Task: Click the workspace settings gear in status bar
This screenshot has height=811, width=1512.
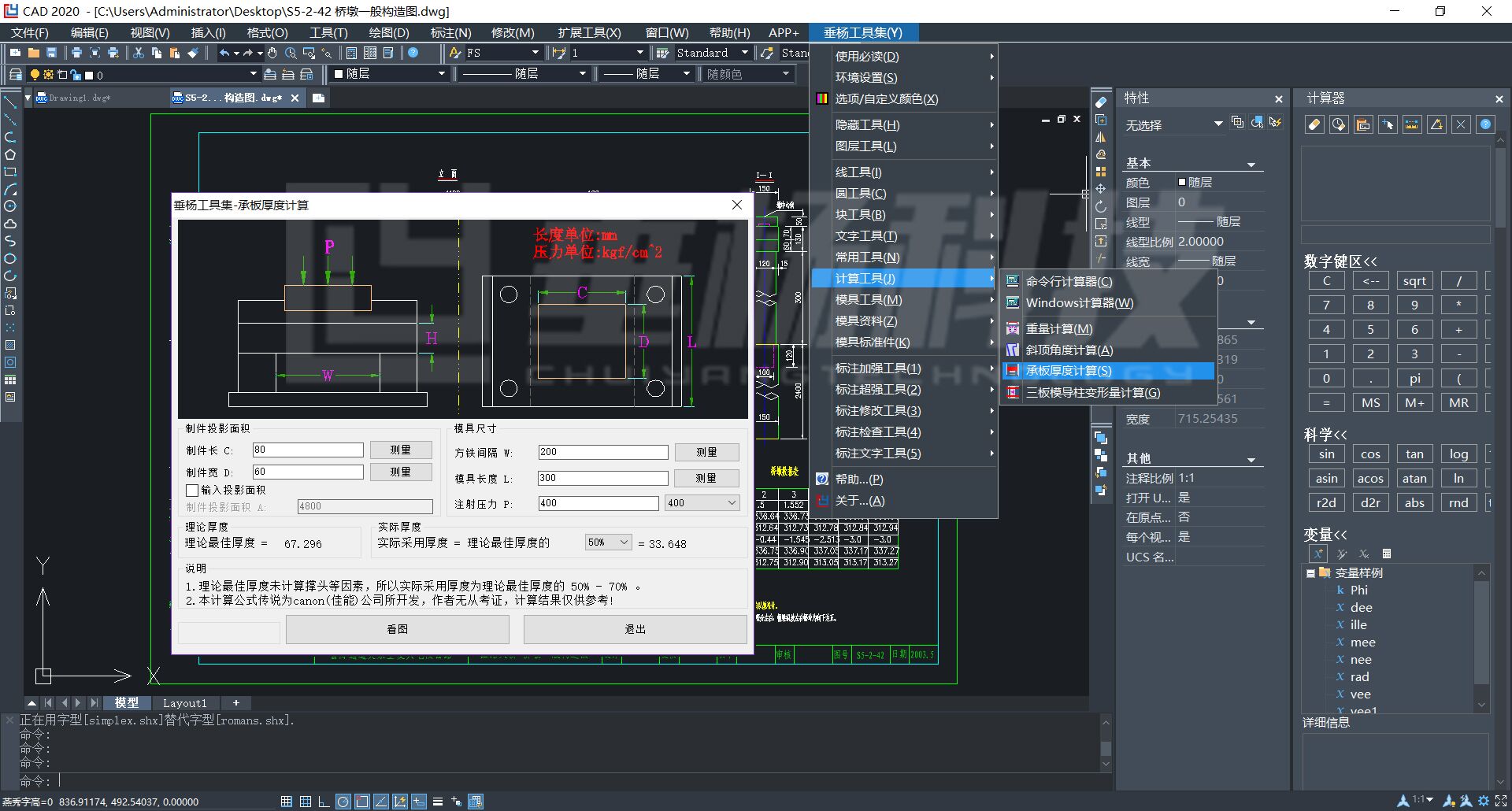Action: tap(1484, 801)
